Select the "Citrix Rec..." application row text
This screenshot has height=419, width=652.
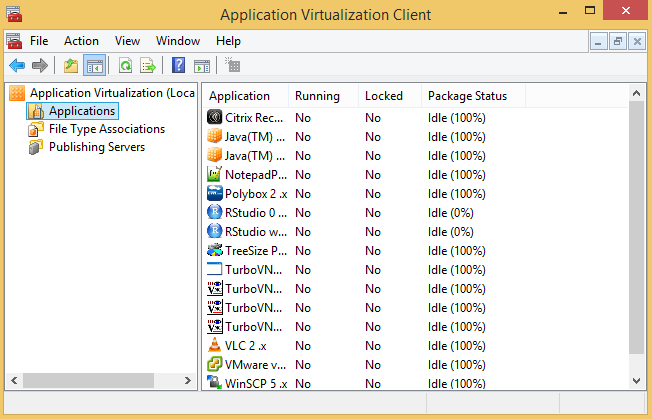pos(254,118)
